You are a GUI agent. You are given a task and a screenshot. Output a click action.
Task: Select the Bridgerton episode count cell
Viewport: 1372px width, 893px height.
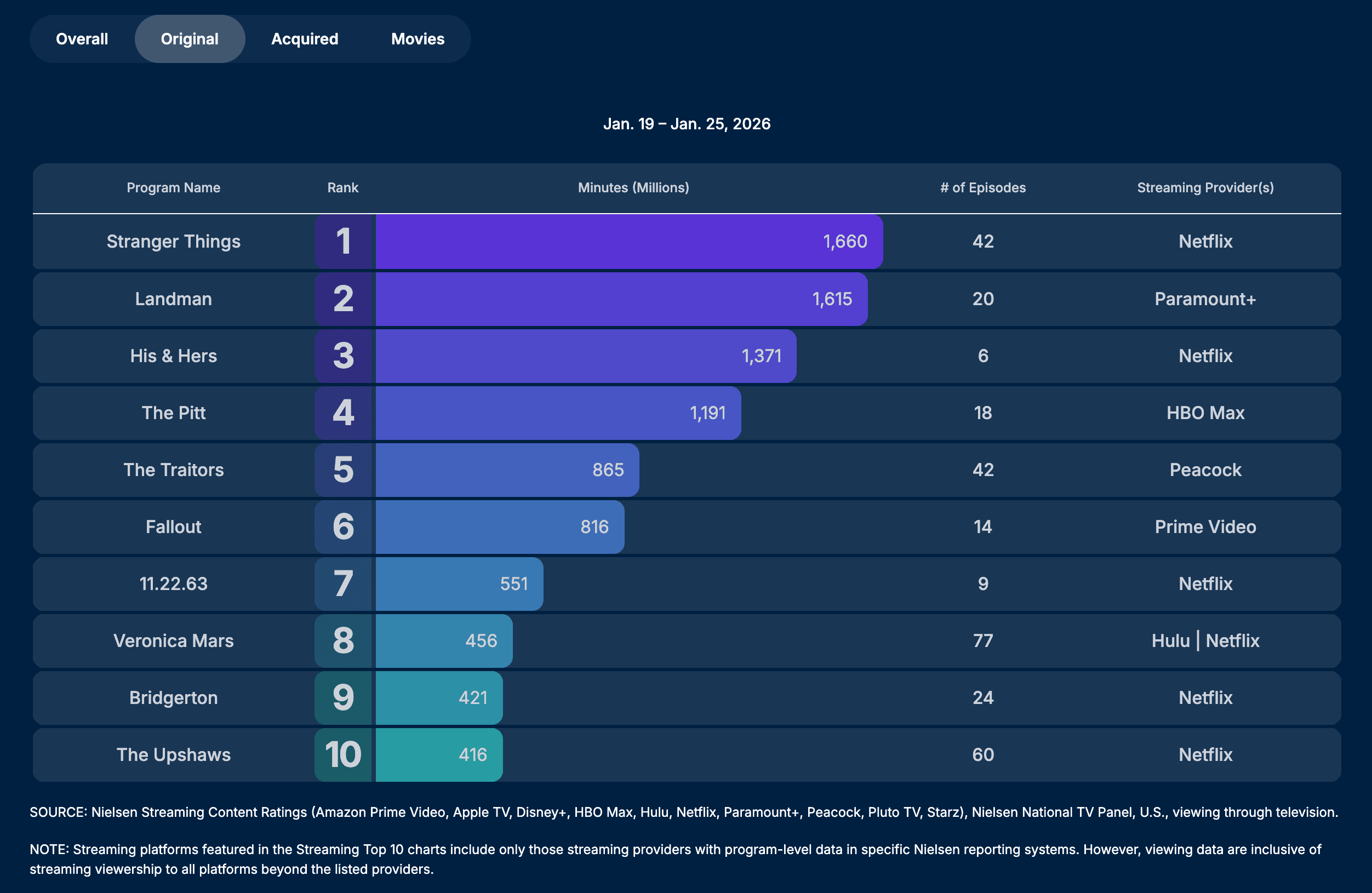point(982,697)
